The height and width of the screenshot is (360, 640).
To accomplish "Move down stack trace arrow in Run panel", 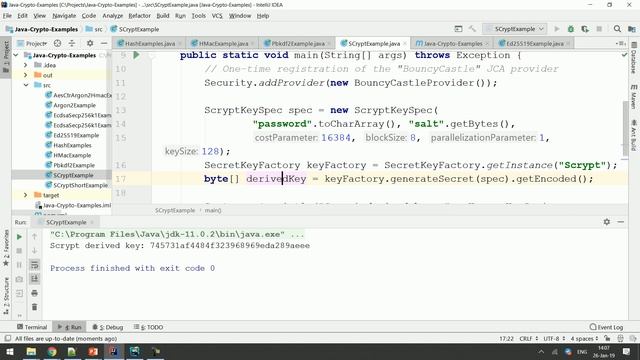I will tap(35, 251).
